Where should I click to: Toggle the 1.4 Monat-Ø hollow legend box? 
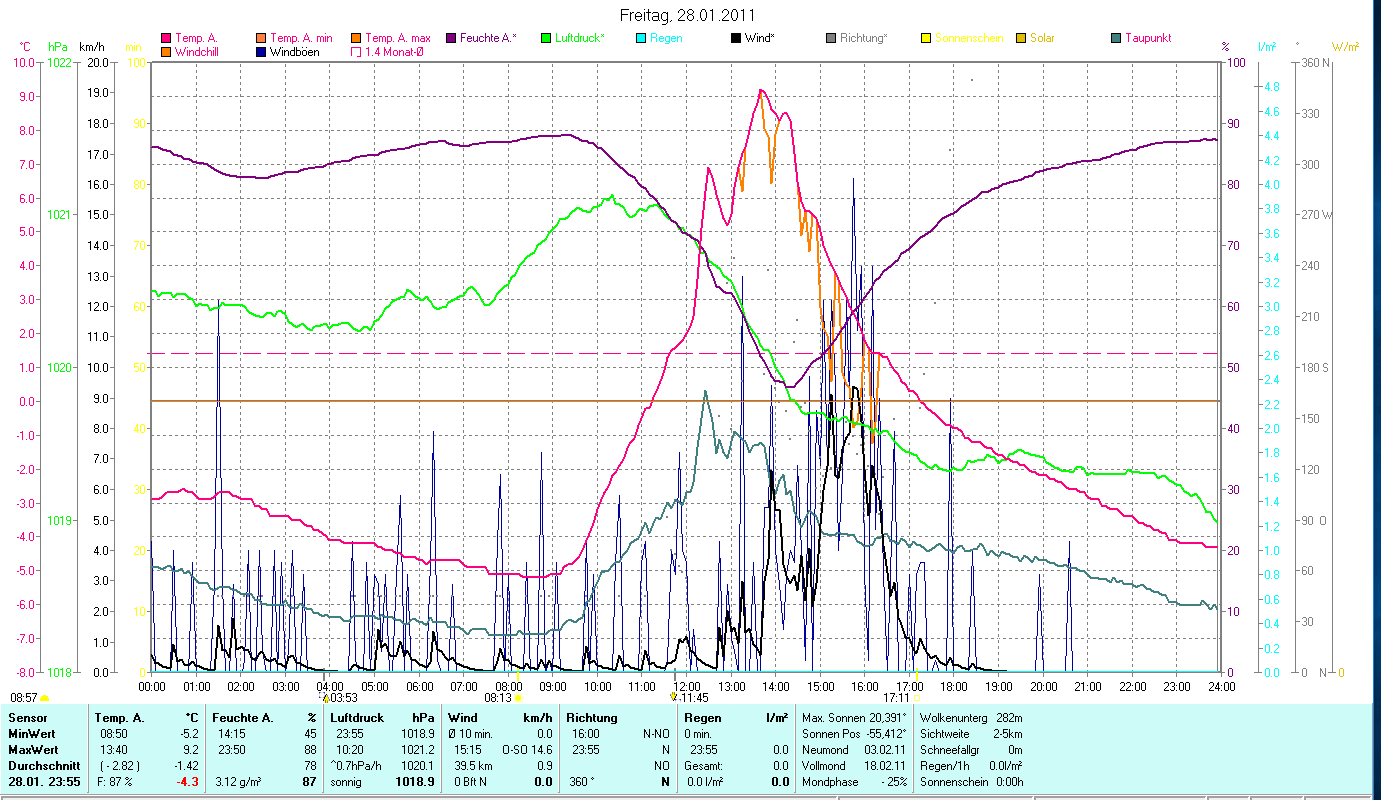(x=356, y=52)
